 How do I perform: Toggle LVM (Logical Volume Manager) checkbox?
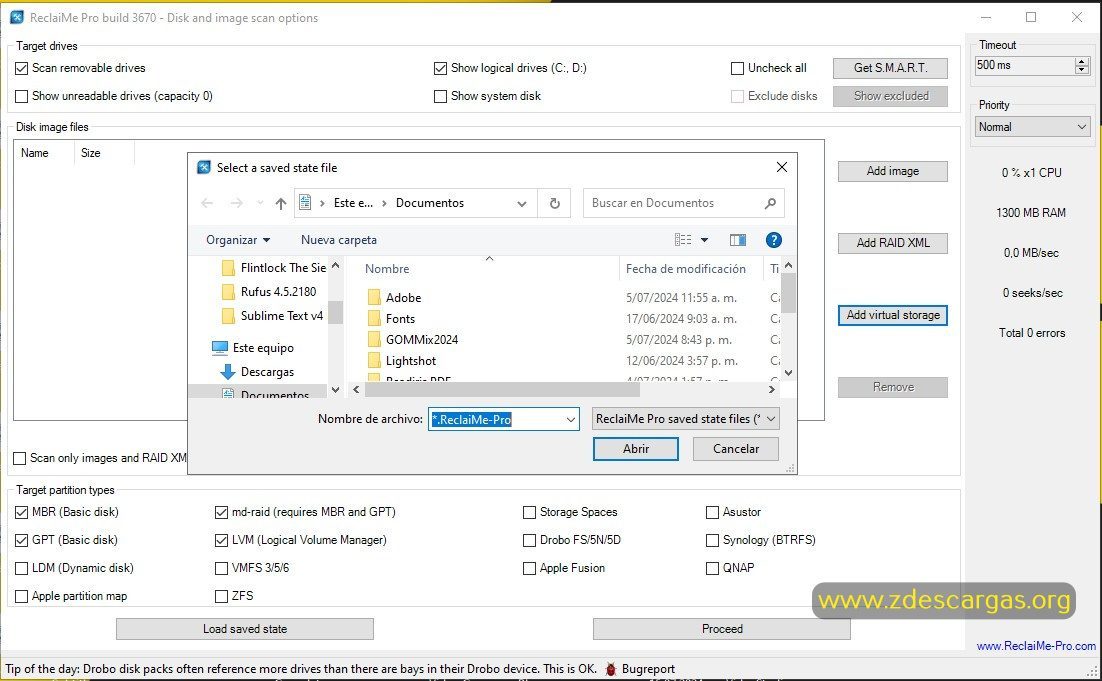pyautogui.click(x=221, y=540)
